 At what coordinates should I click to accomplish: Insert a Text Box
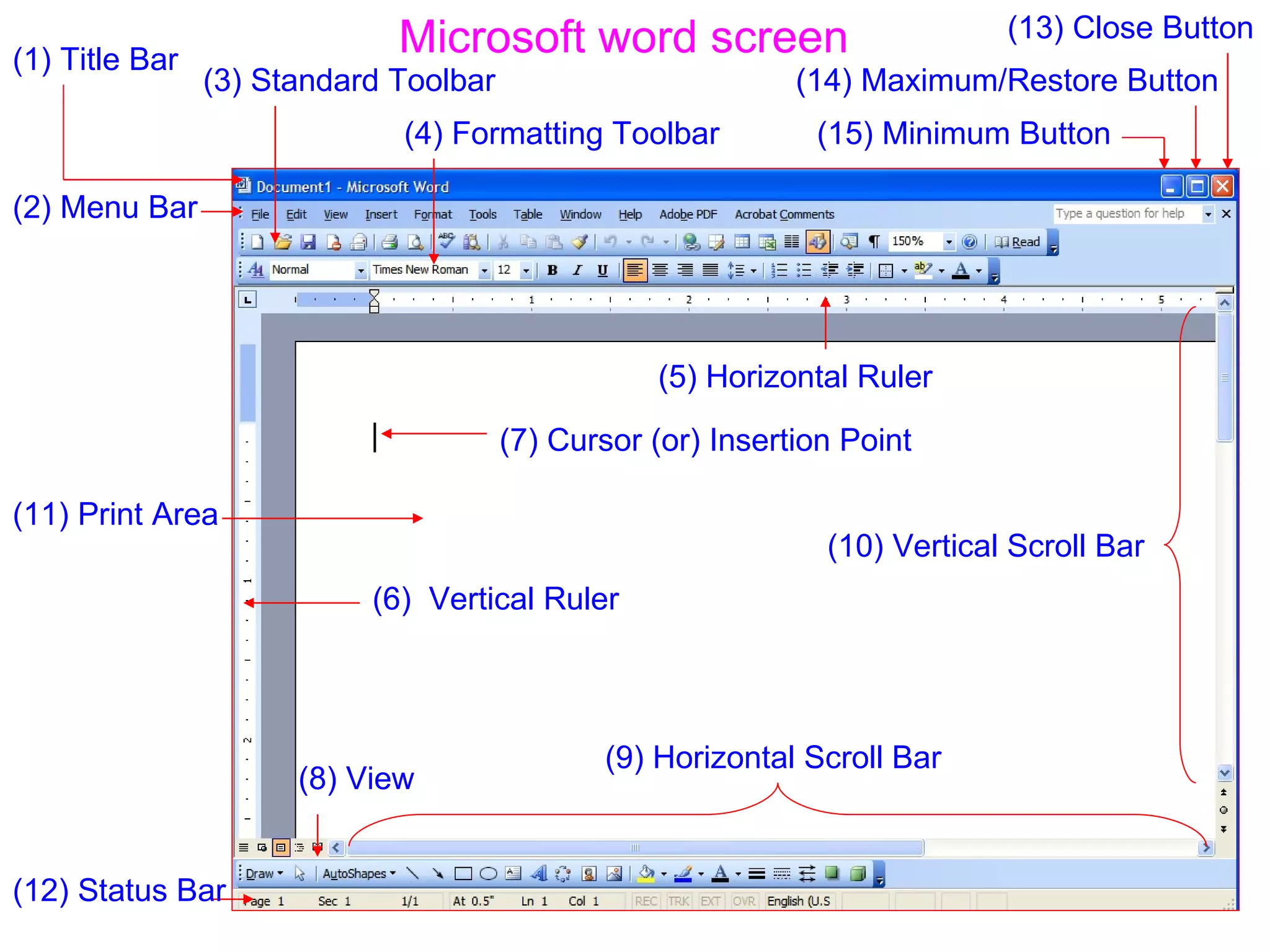tap(513, 874)
